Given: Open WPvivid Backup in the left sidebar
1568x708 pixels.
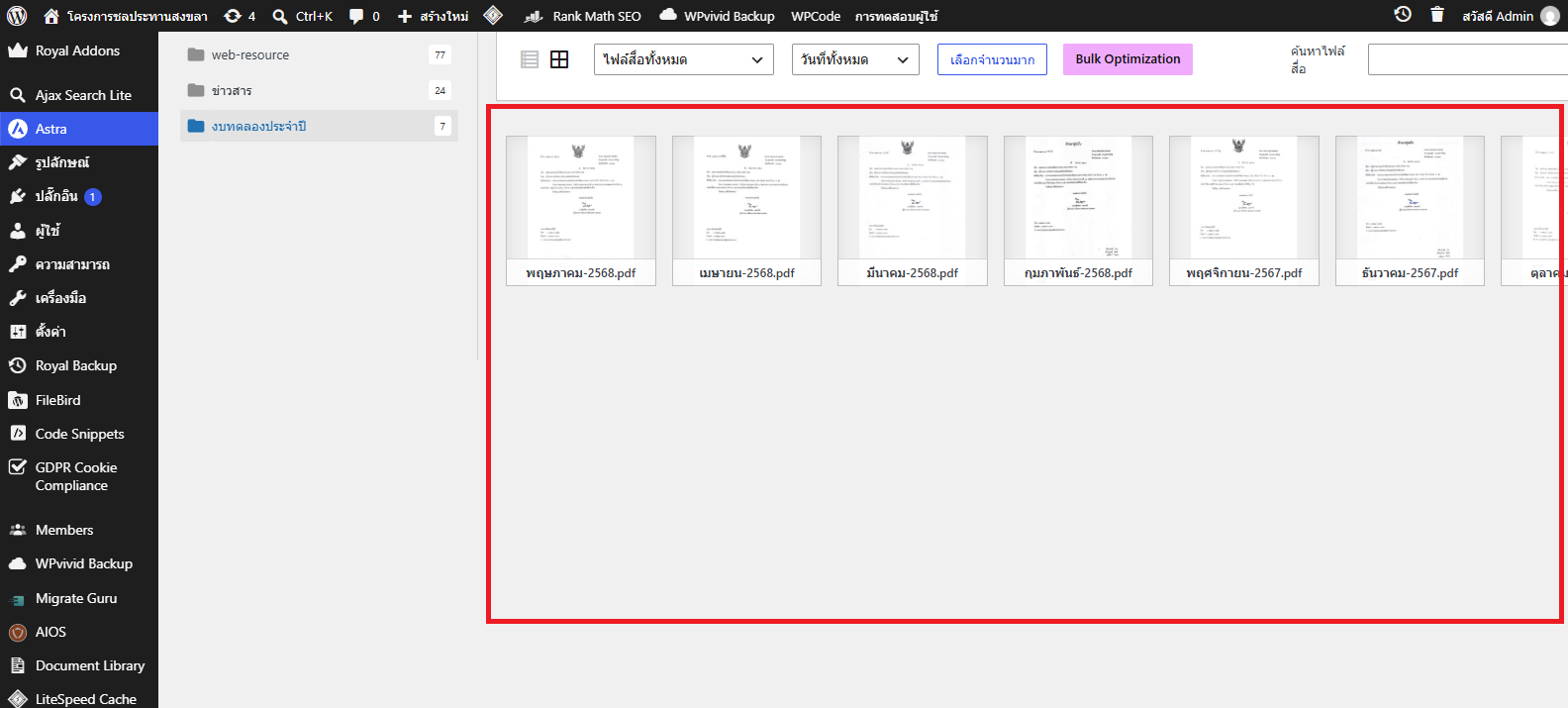Looking at the screenshot, I should point(79,563).
